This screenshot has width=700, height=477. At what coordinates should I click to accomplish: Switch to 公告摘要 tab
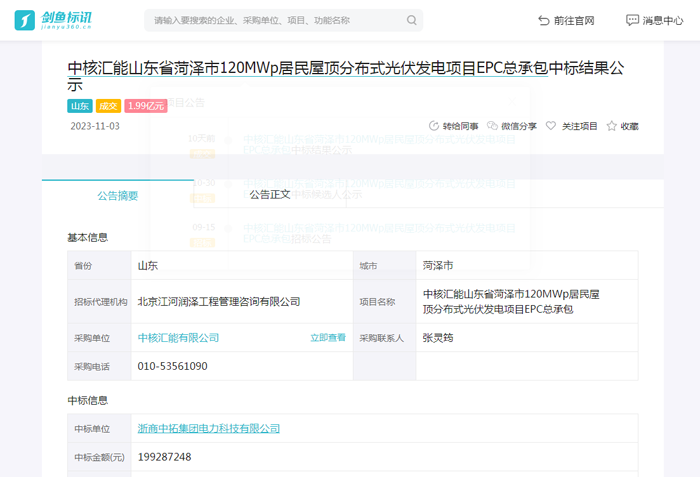tap(118, 196)
